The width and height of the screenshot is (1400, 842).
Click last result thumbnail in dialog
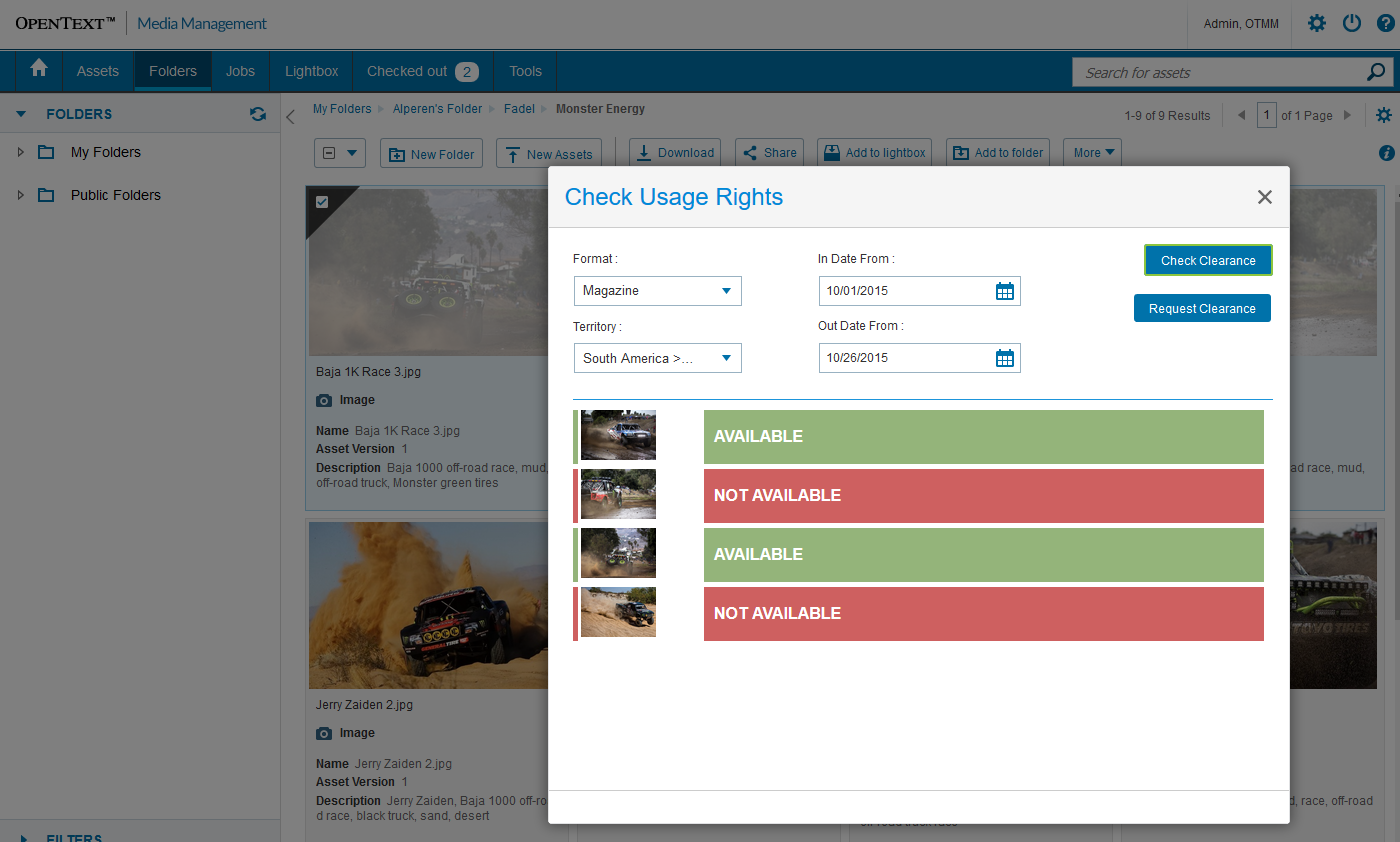(618, 612)
